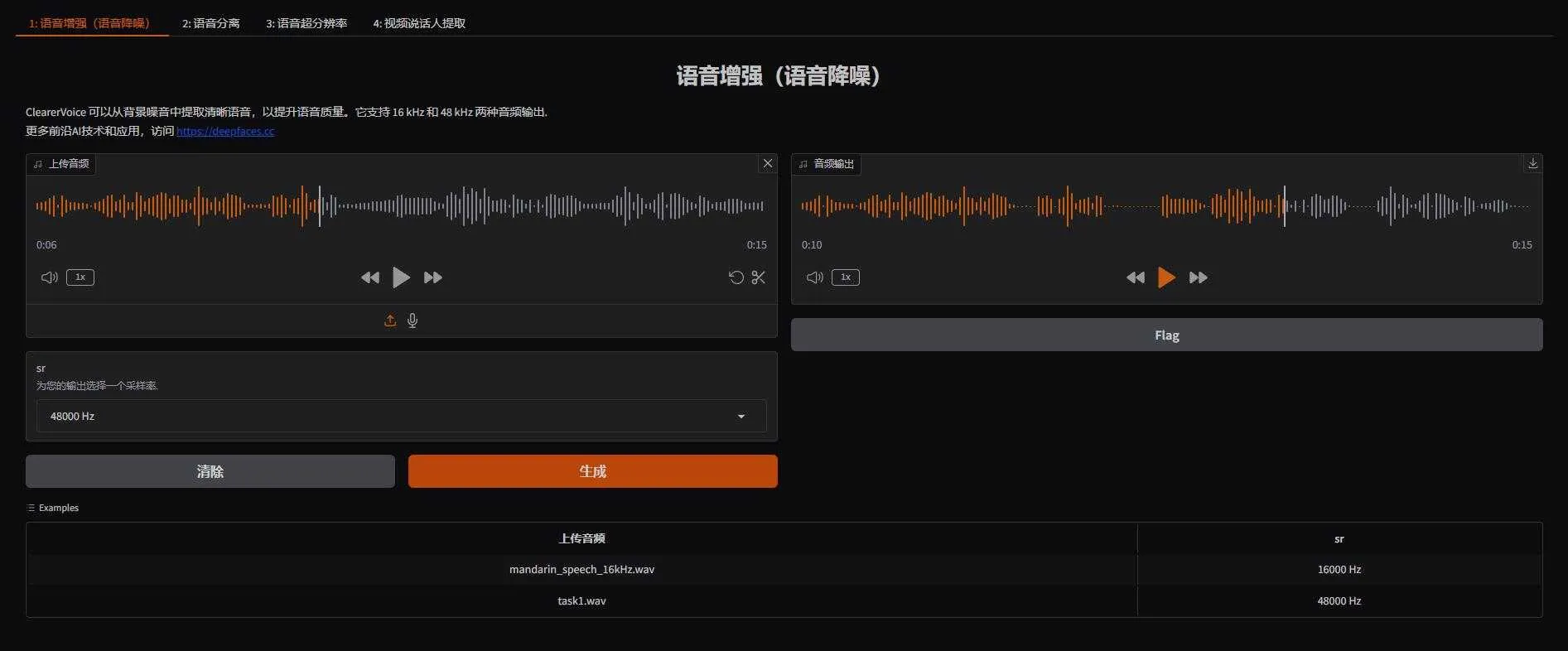Screen dimensions: 1568x651
Task: Load example mandarin_speech_16kHz.wav
Action: [581, 570]
